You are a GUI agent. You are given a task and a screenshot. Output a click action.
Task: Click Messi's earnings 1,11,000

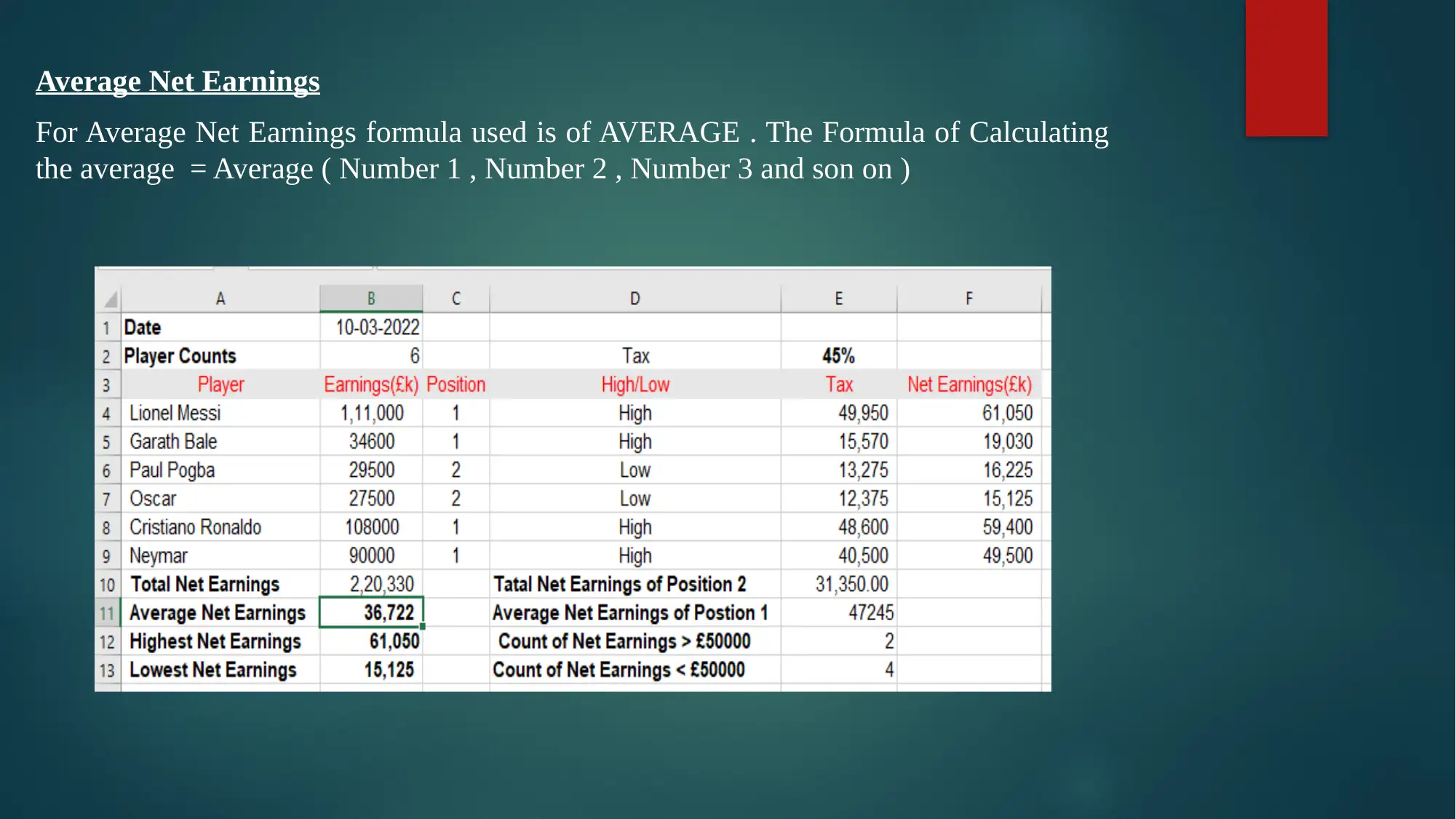[x=372, y=413]
